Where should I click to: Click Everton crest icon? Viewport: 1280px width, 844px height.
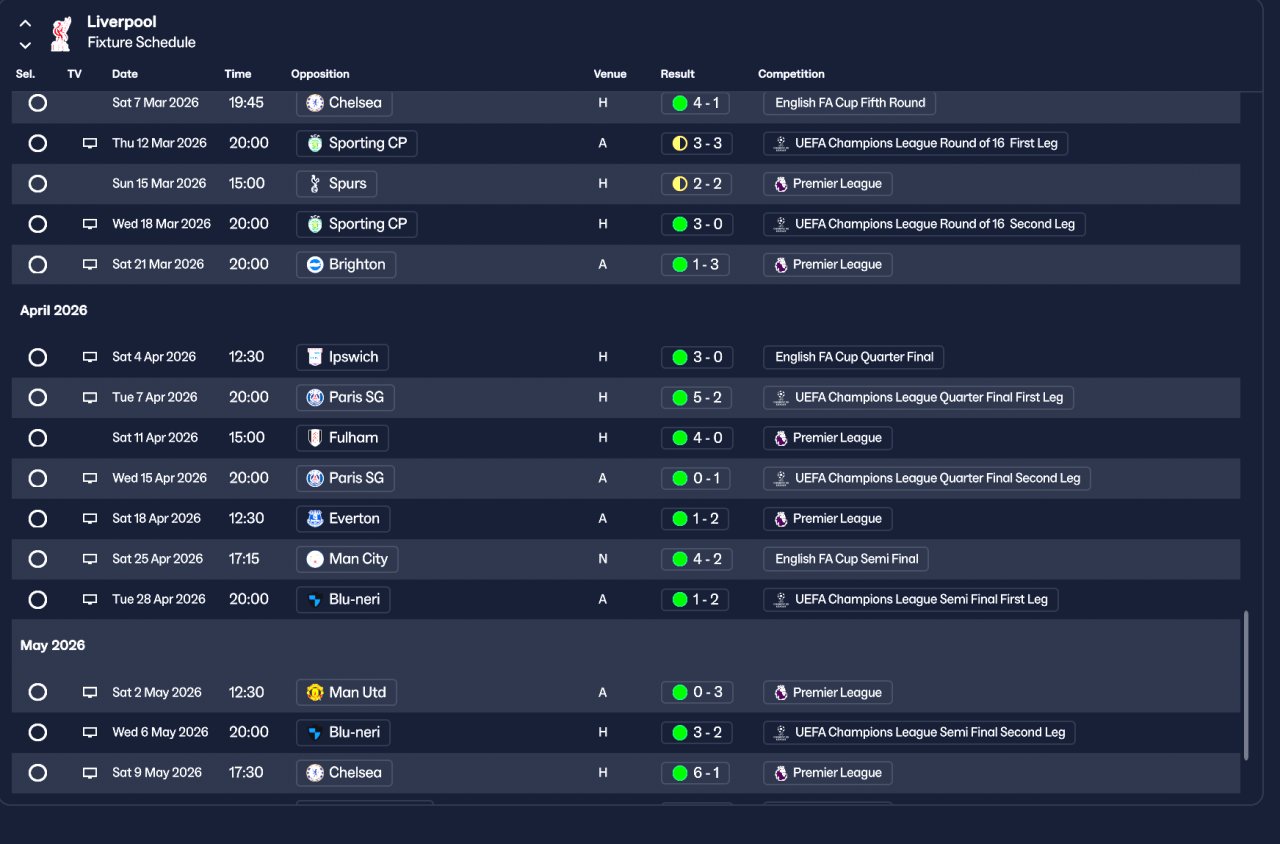tap(315, 519)
